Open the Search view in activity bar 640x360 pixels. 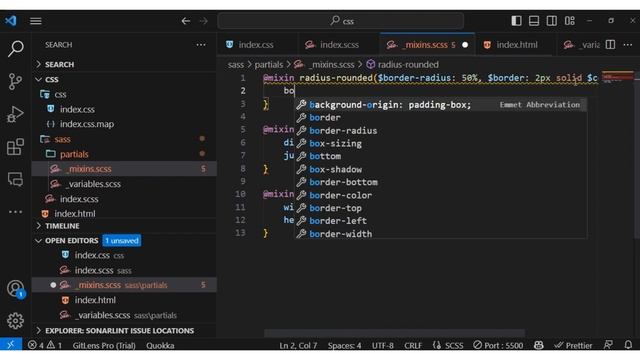coord(16,49)
